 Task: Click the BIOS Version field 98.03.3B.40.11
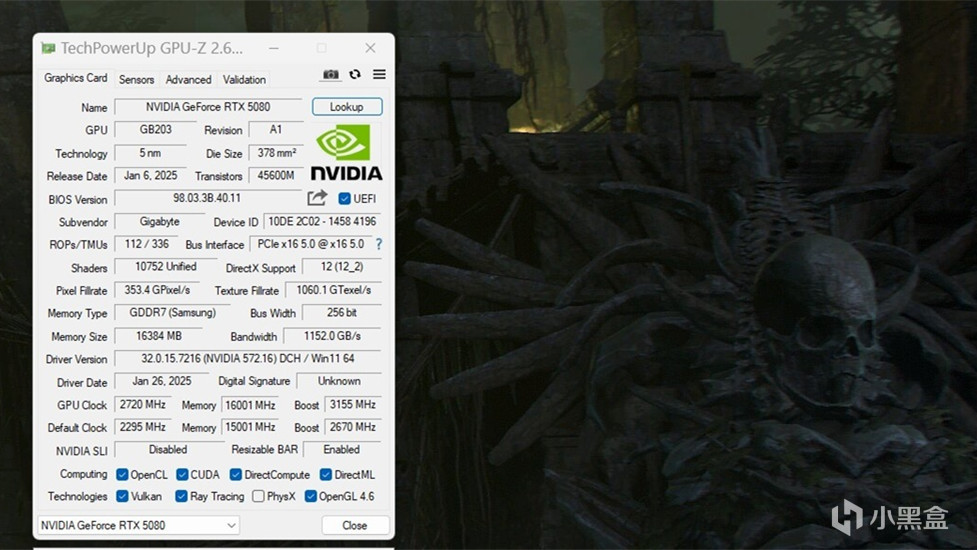(207, 198)
